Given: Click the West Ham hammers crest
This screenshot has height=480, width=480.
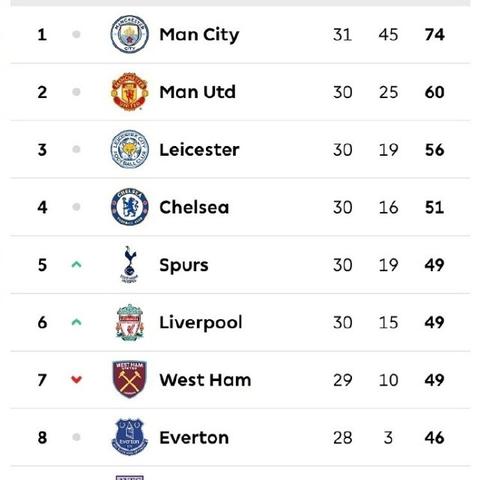Looking at the screenshot, I should (x=130, y=379).
